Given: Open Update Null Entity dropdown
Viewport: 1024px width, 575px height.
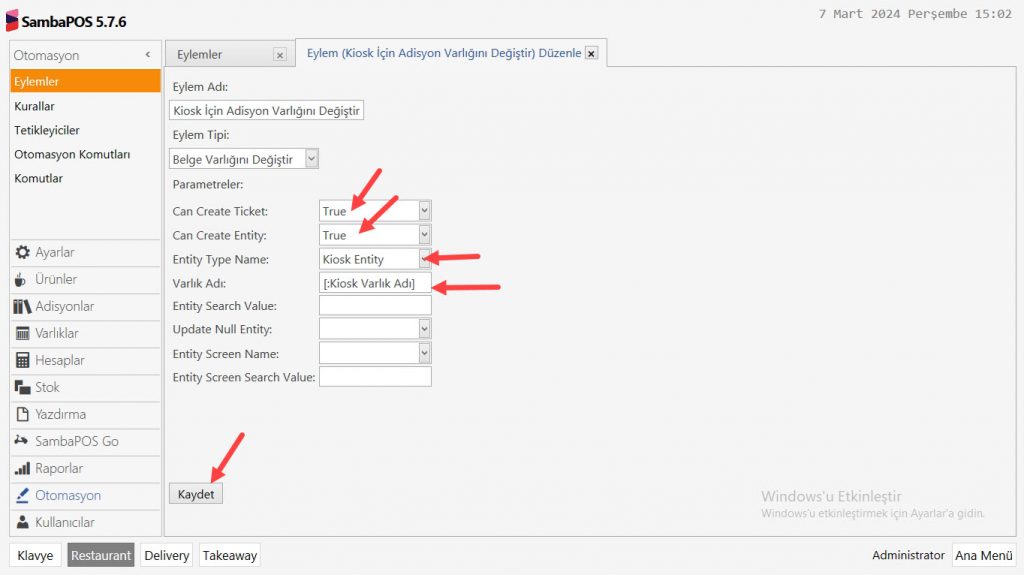Looking at the screenshot, I should [x=424, y=329].
